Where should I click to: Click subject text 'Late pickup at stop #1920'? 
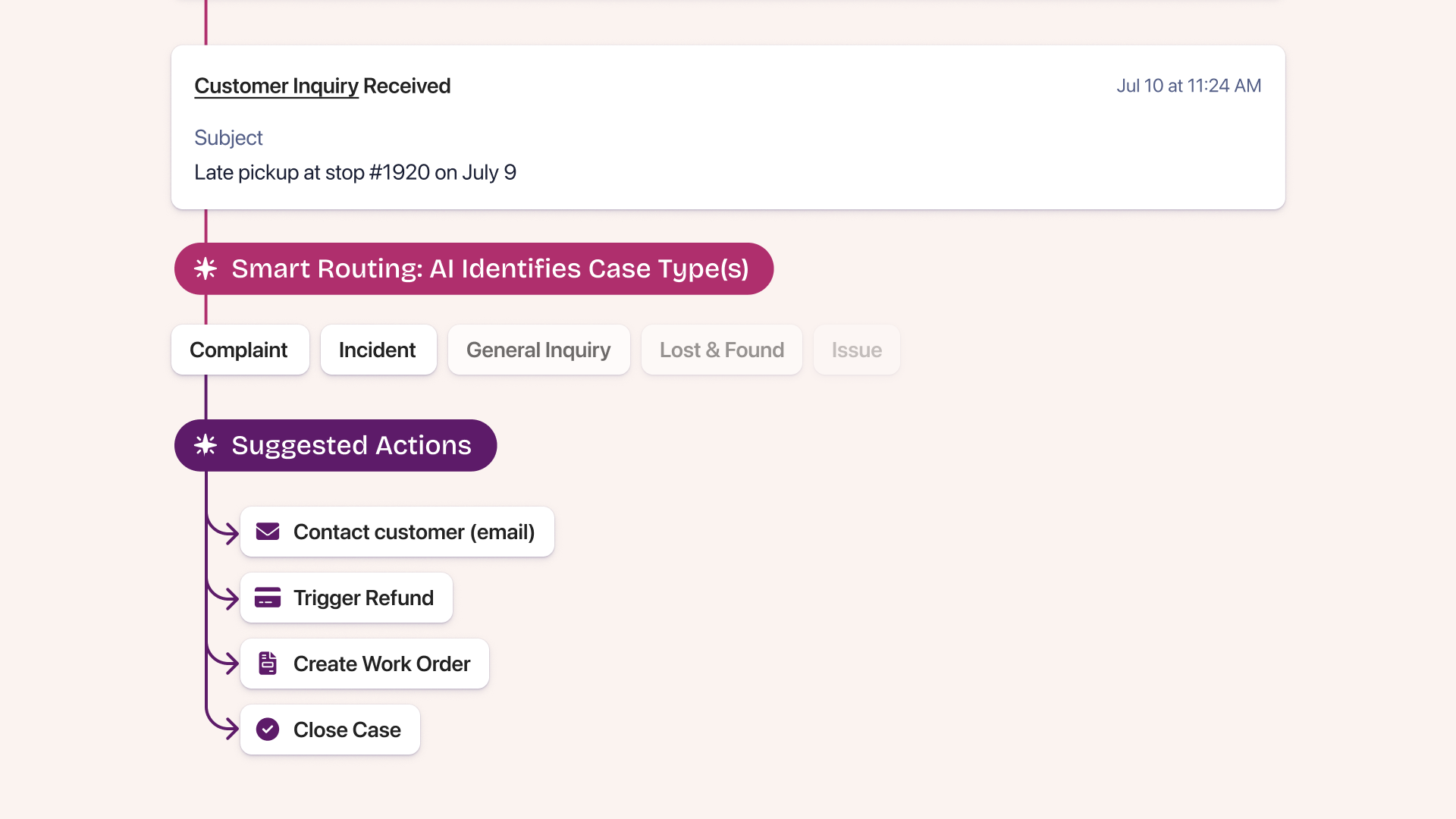pos(312,173)
